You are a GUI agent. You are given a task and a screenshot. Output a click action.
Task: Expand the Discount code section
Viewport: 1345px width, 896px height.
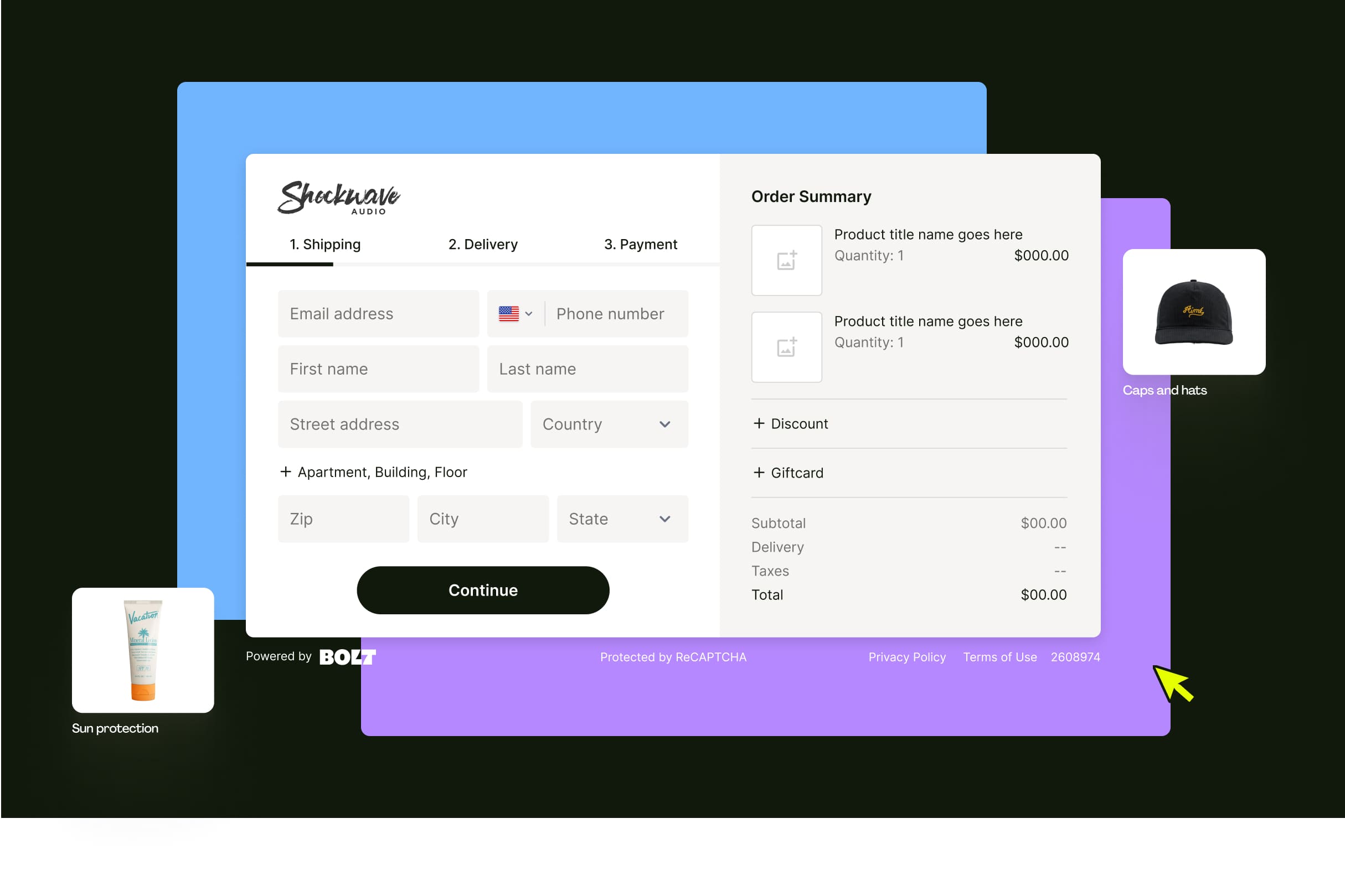coord(790,423)
